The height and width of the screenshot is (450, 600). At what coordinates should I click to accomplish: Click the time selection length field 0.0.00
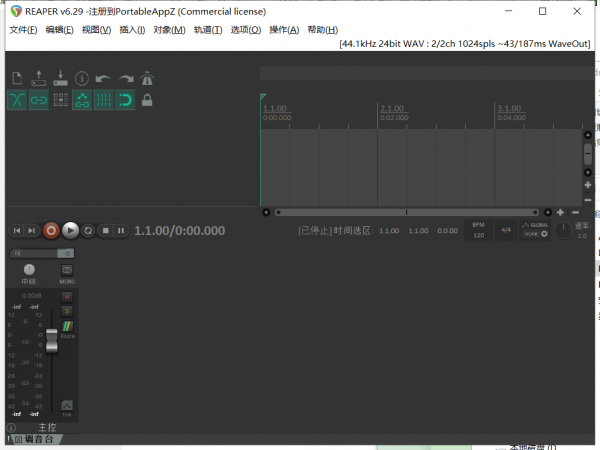point(447,231)
